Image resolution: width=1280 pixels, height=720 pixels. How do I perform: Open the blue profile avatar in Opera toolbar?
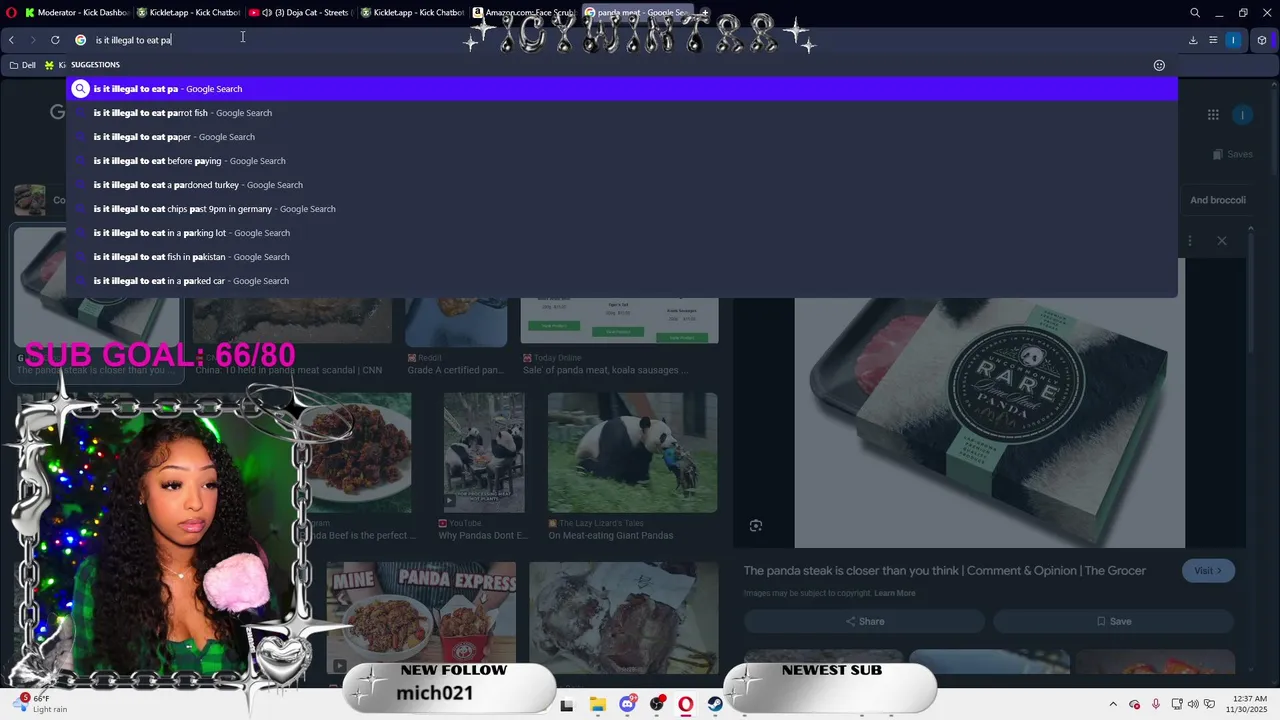(x=1234, y=40)
